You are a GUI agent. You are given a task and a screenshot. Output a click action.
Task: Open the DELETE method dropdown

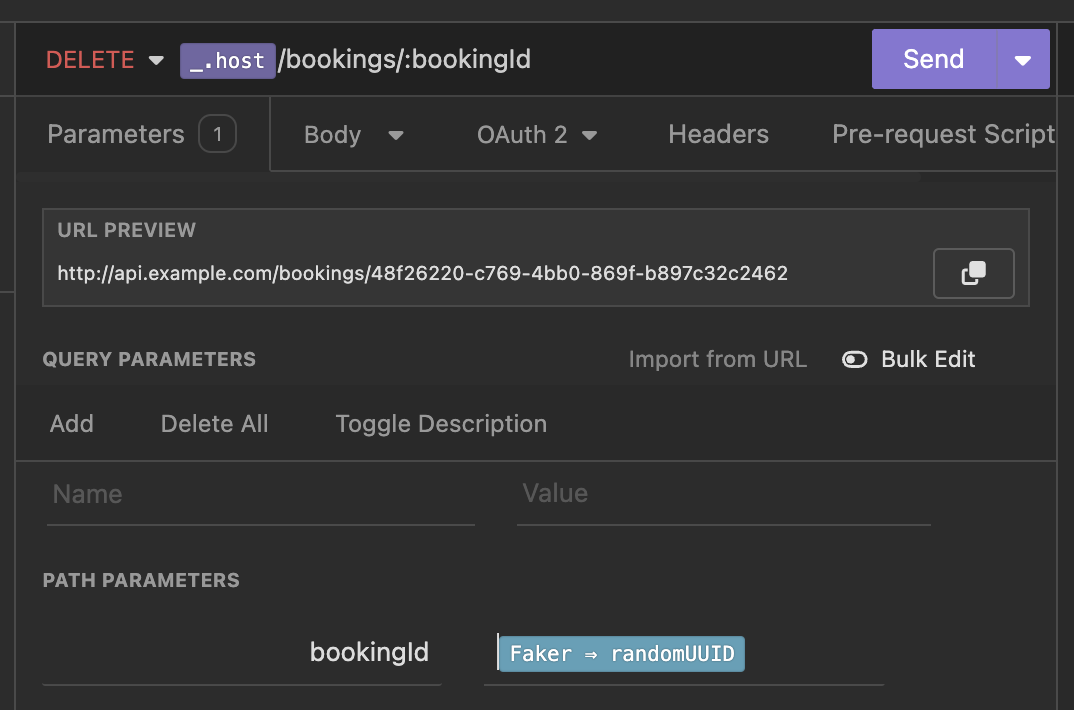pyautogui.click(x=104, y=60)
